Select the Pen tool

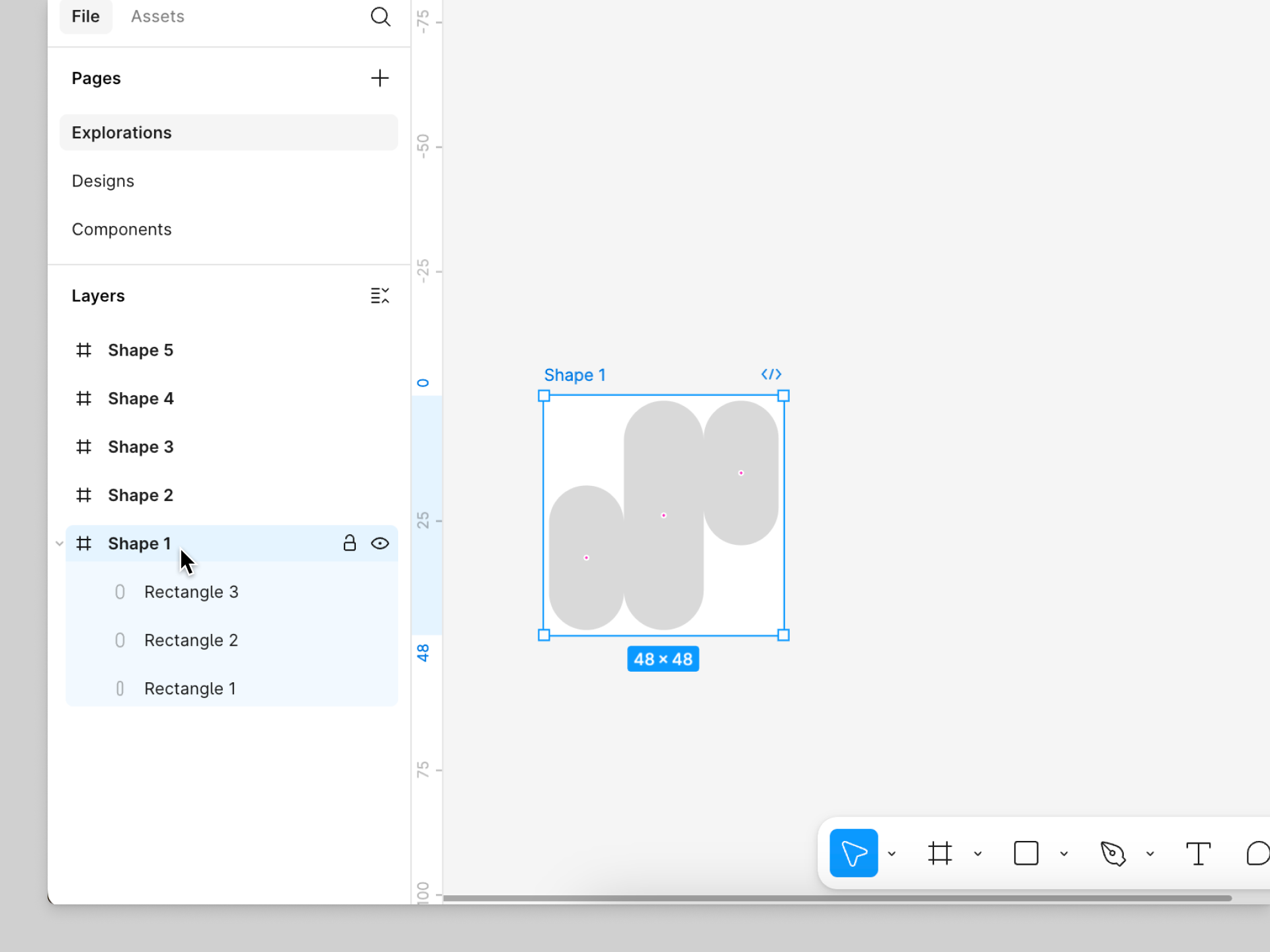[x=1113, y=853]
